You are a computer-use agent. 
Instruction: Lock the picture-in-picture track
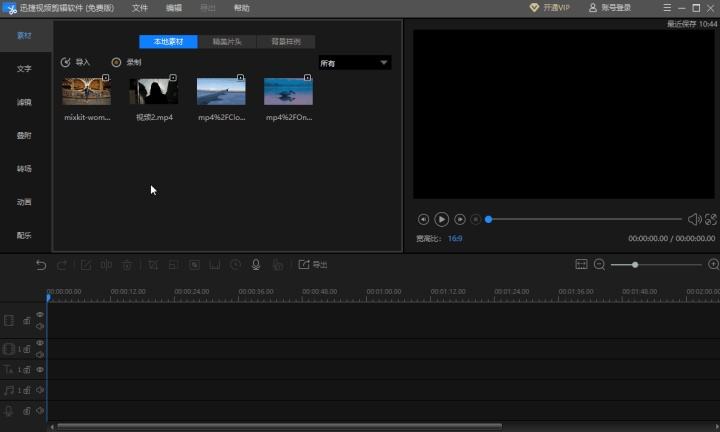click(x=27, y=349)
